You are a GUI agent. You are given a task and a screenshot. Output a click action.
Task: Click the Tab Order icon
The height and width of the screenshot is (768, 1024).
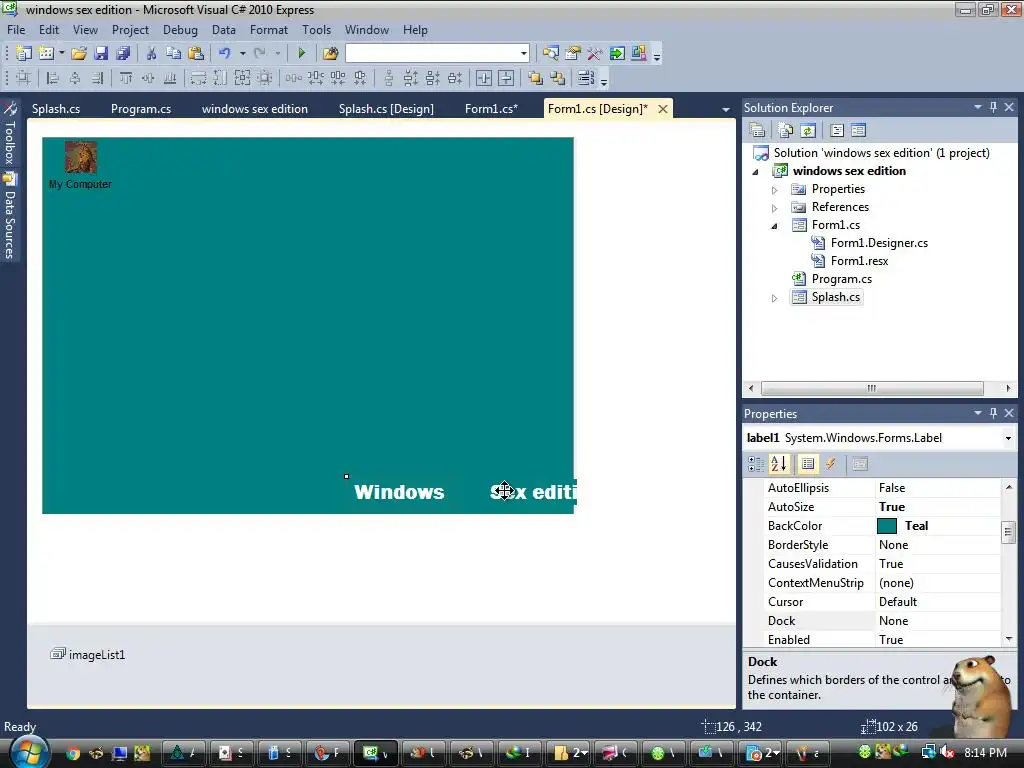[586, 78]
